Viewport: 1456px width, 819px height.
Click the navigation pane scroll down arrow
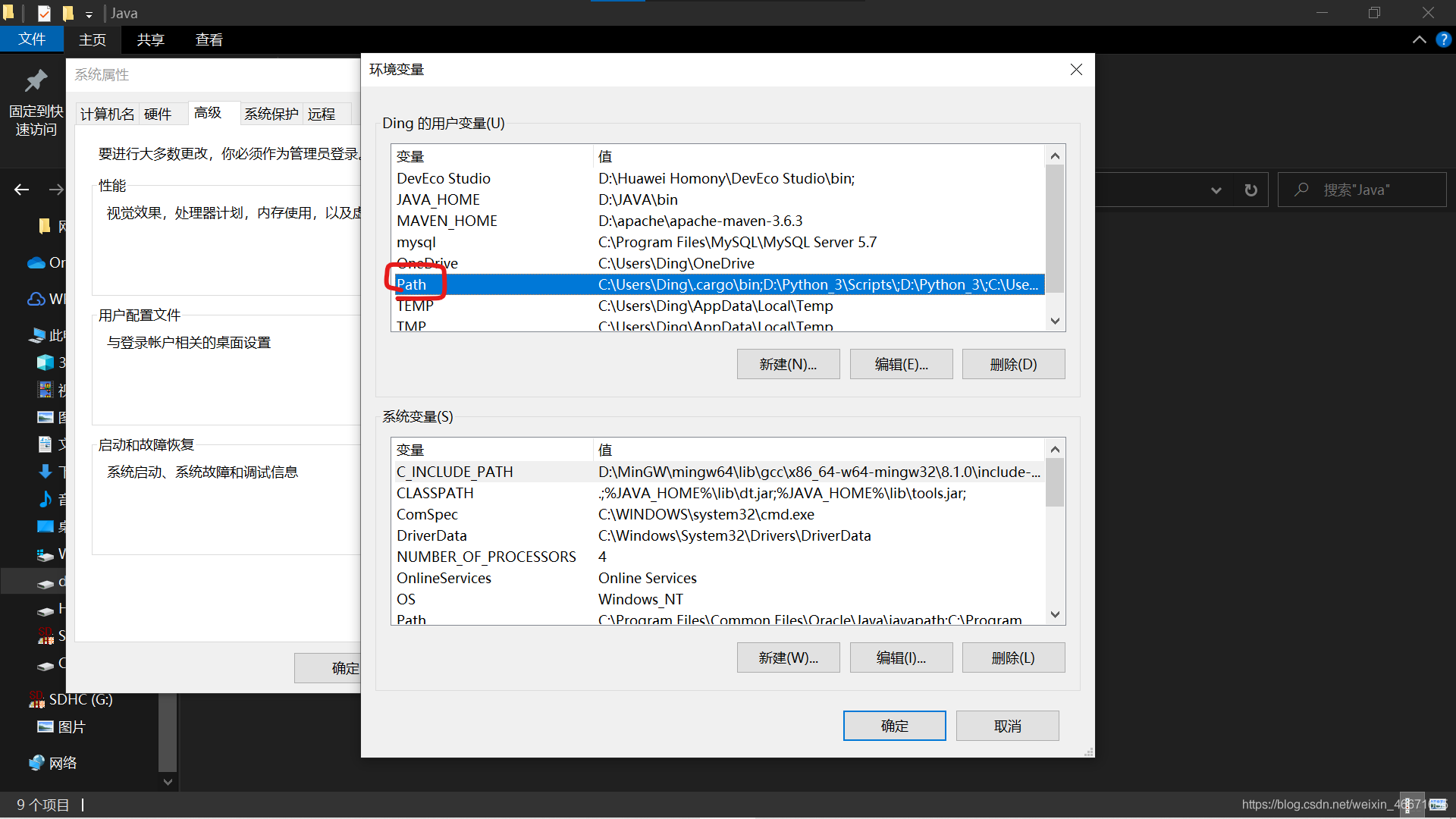168,781
